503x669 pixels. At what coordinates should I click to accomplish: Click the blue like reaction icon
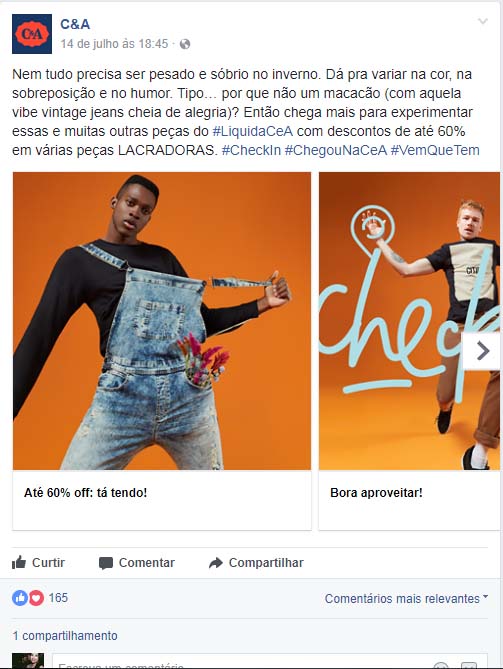(x=20, y=598)
